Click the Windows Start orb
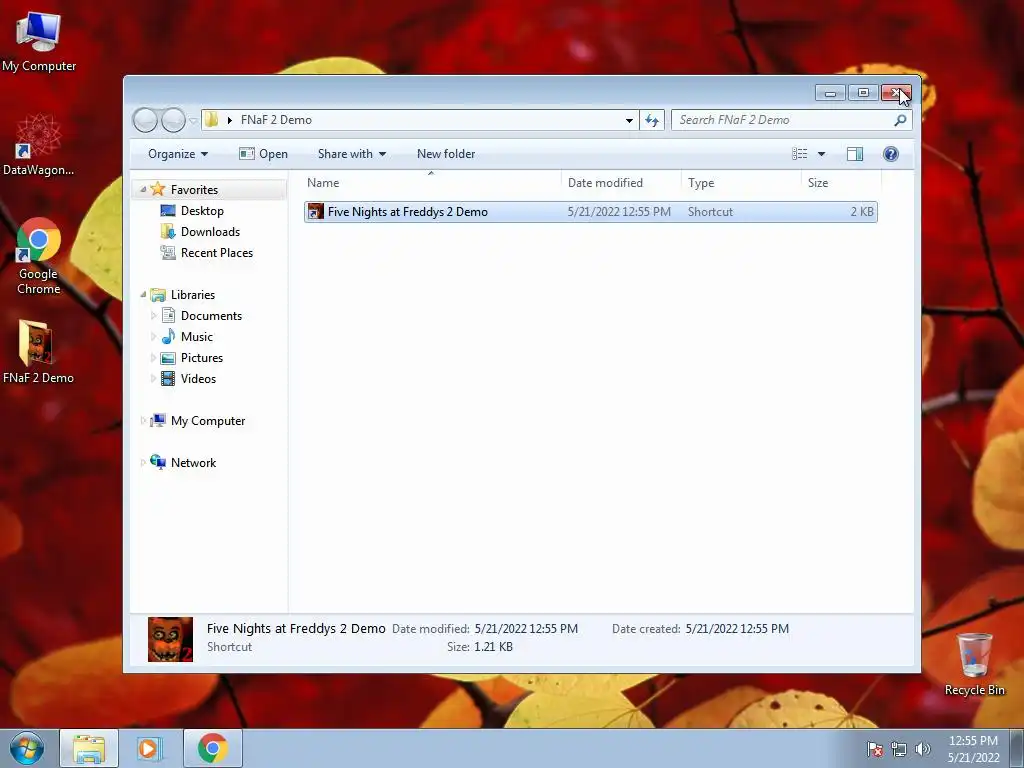Viewport: 1024px width, 768px height. click(x=27, y=748)
